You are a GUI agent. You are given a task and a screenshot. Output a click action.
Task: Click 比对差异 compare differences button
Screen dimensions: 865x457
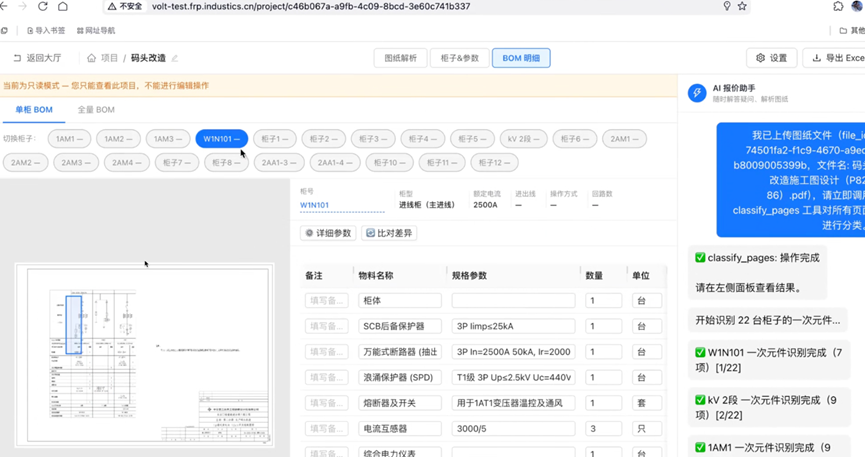coord(389,233)
